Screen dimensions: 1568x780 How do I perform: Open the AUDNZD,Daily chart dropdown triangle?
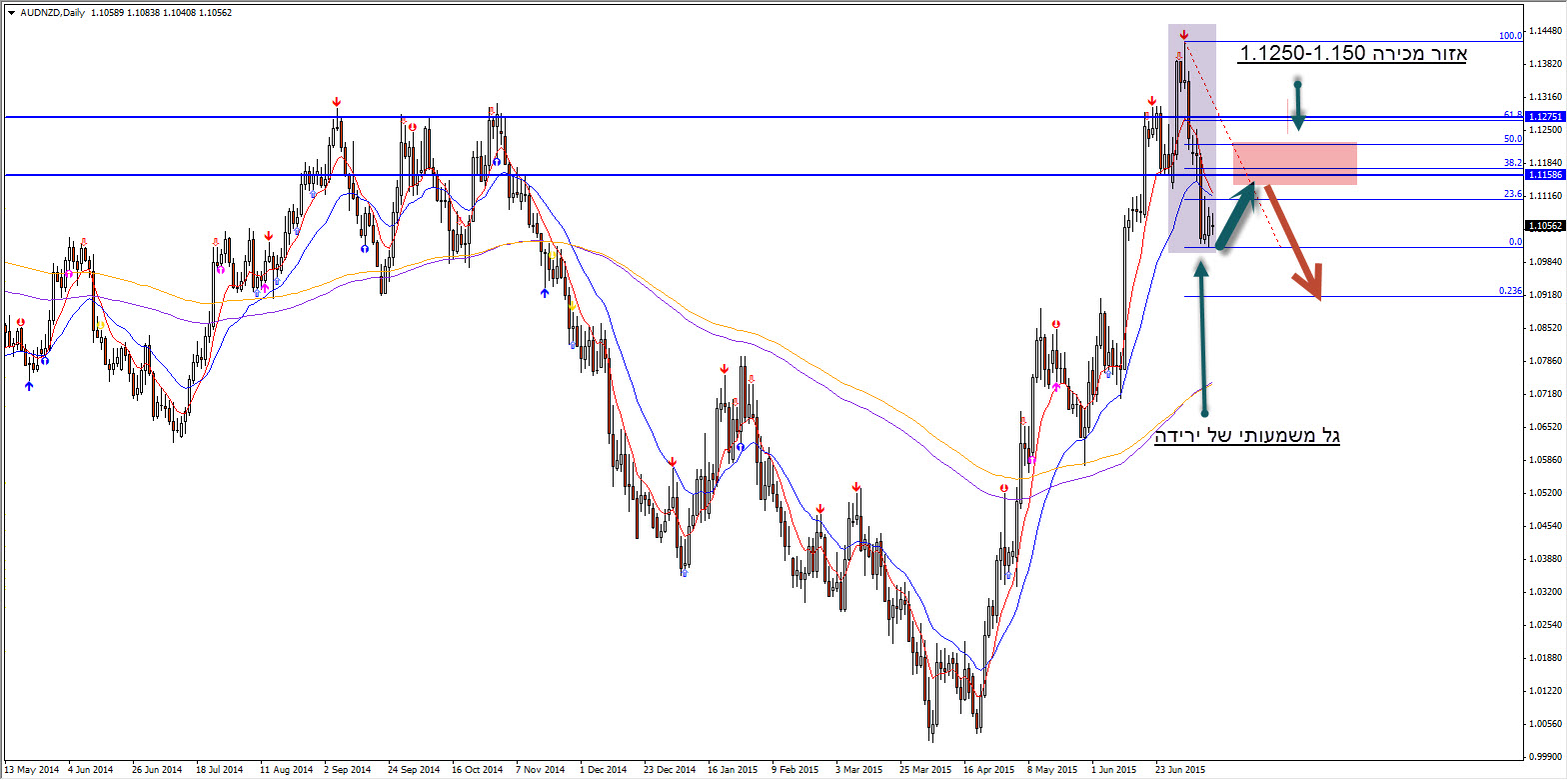(11, 13)
